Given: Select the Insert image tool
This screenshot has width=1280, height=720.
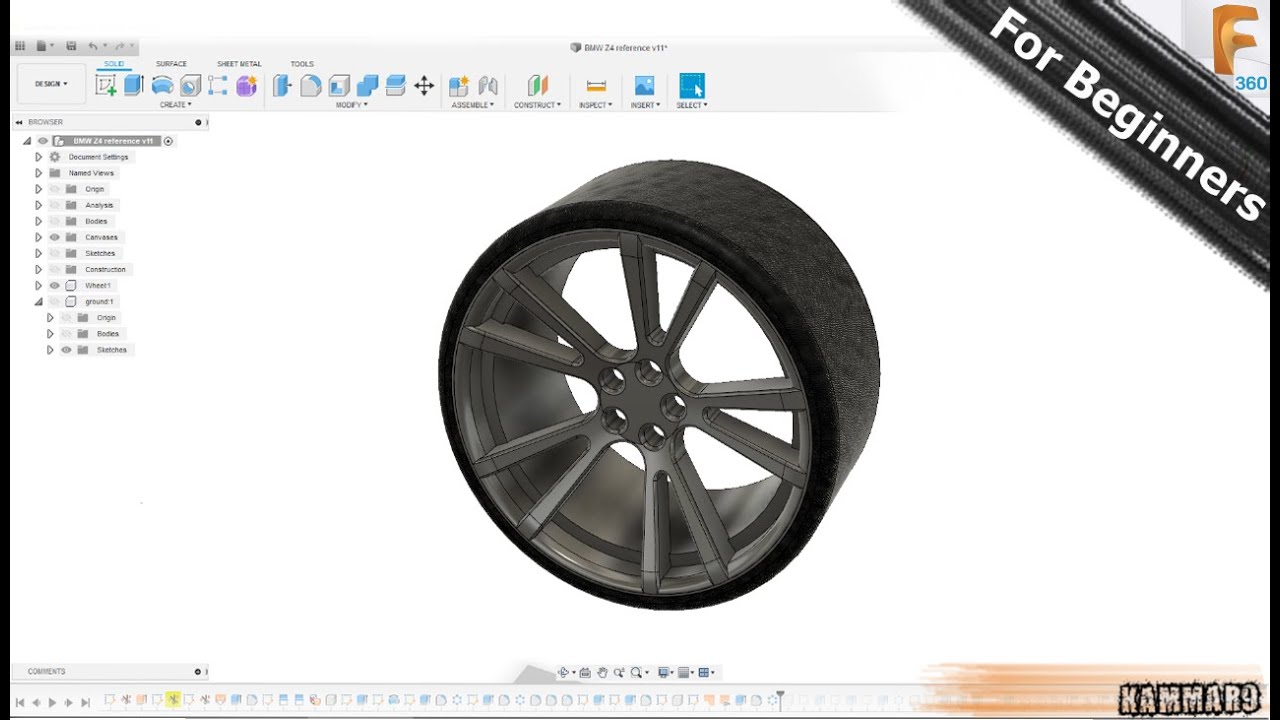Looking at the screenshot, I should coord(645,86).
